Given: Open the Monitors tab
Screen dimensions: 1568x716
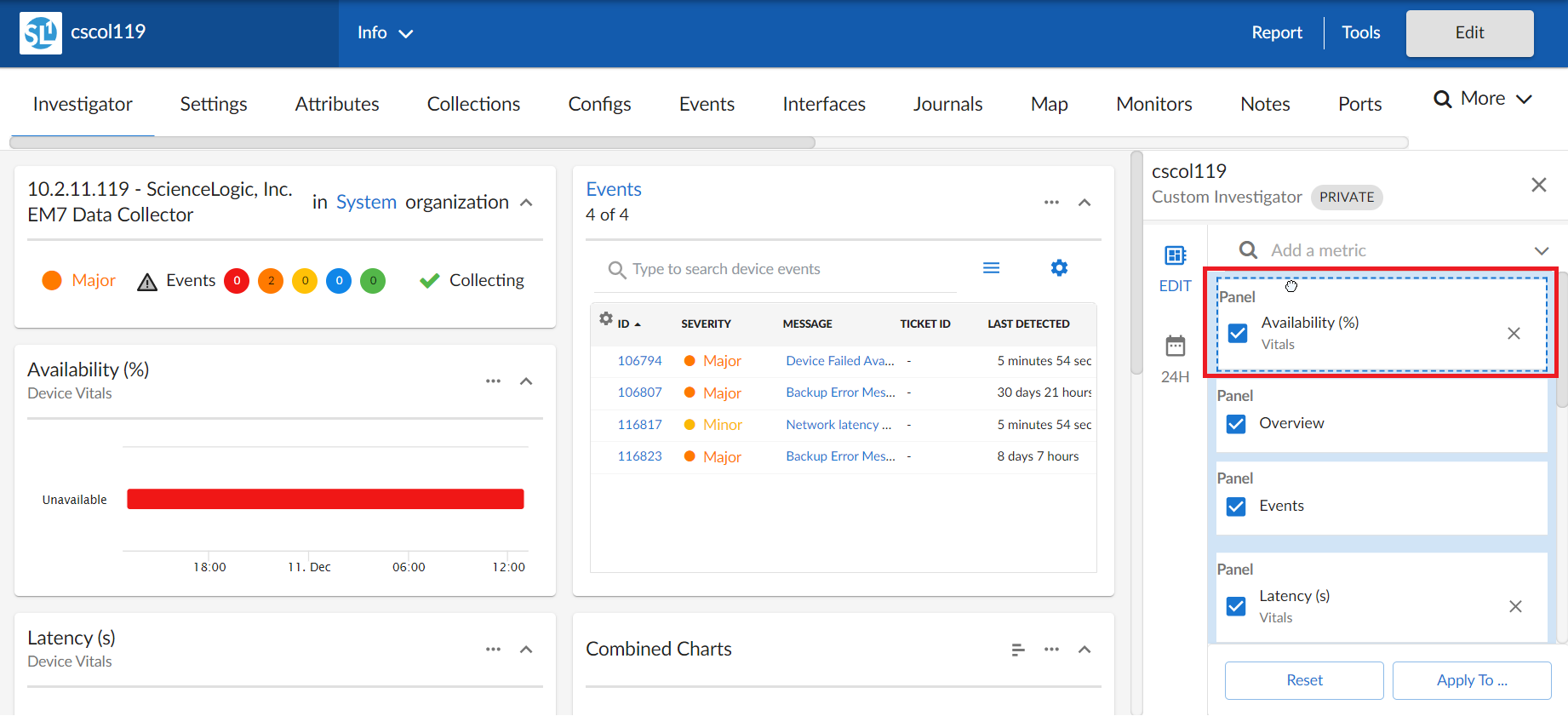Looking at the screenshot, I should pyautogui.click(x=1153, y=104).
